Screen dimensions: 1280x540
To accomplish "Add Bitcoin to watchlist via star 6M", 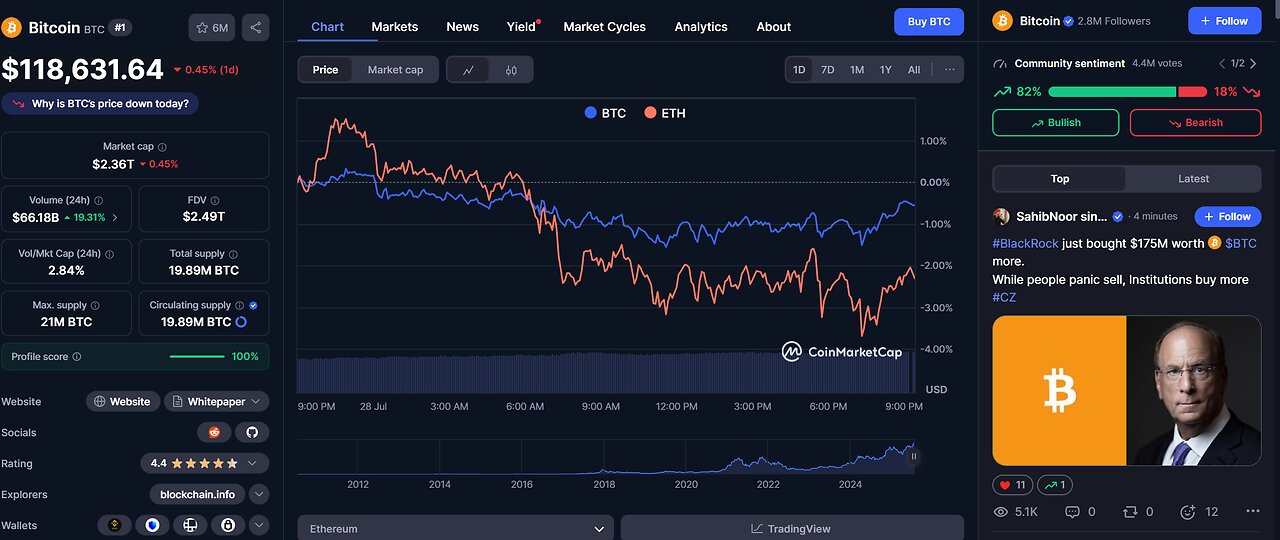I will tap(211, 28).
